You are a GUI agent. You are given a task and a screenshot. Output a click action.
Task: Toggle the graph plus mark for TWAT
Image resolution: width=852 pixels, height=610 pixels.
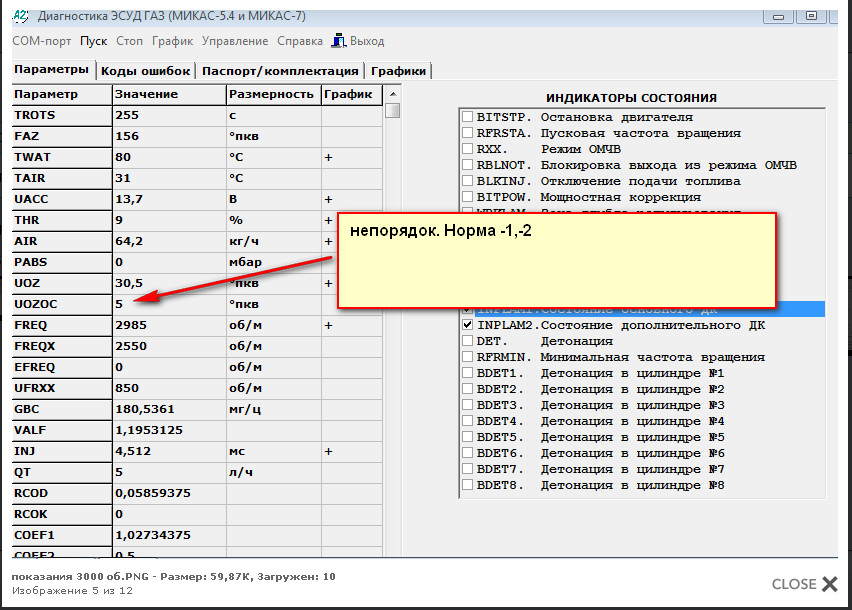click(328, 158)
